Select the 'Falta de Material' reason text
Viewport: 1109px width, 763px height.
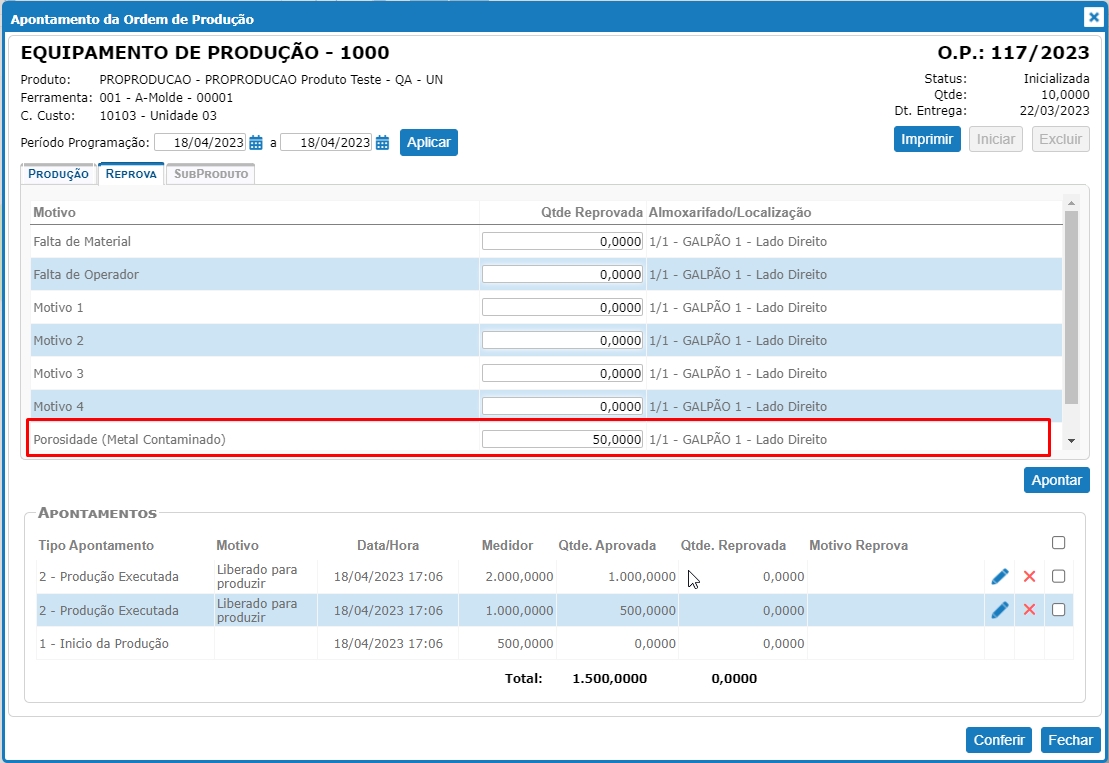(82, 242)
